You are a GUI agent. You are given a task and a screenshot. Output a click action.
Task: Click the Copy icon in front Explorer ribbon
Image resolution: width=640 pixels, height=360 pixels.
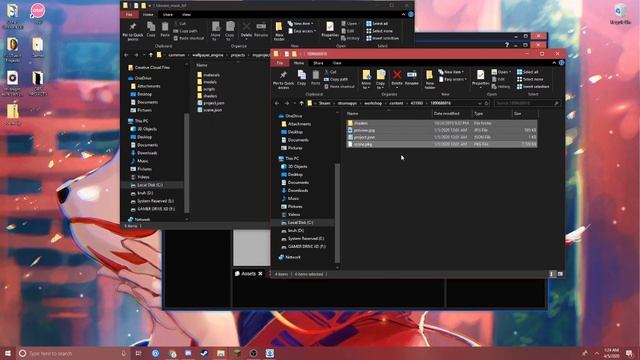point(301,77)
